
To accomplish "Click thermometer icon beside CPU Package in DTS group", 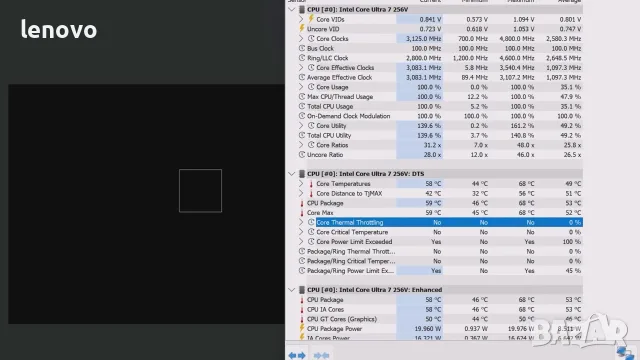I will click(302, 203).
